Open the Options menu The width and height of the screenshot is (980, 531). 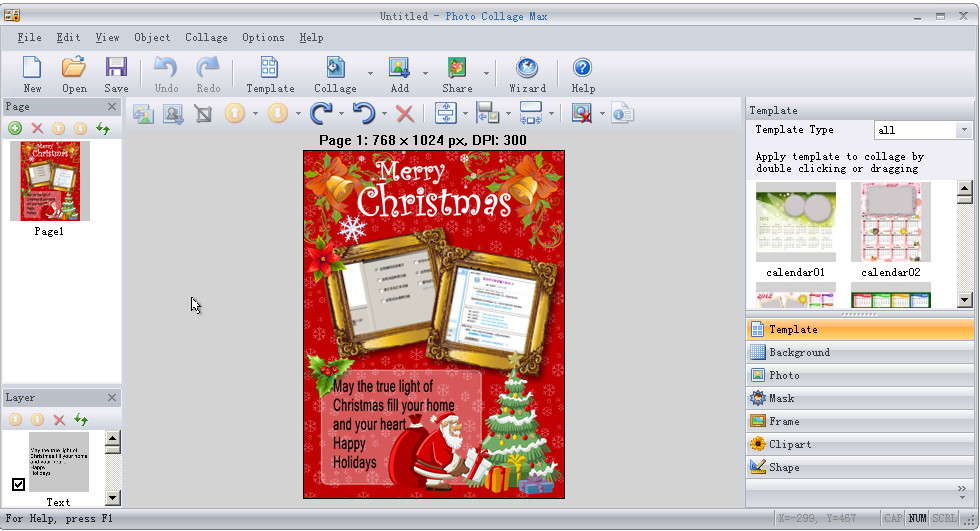[263, 37]
